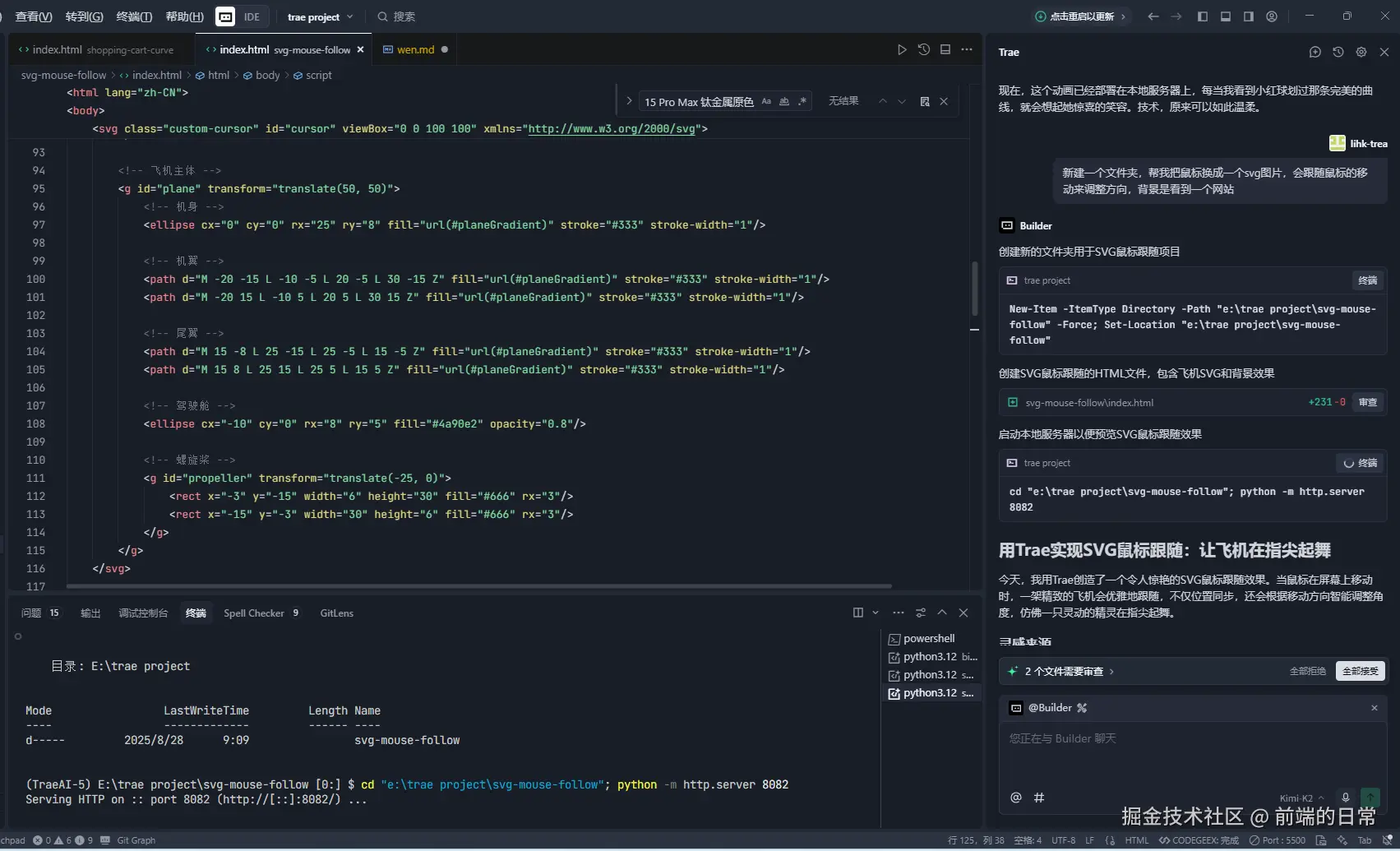Select the powershell terminal entry

point(932,638)
